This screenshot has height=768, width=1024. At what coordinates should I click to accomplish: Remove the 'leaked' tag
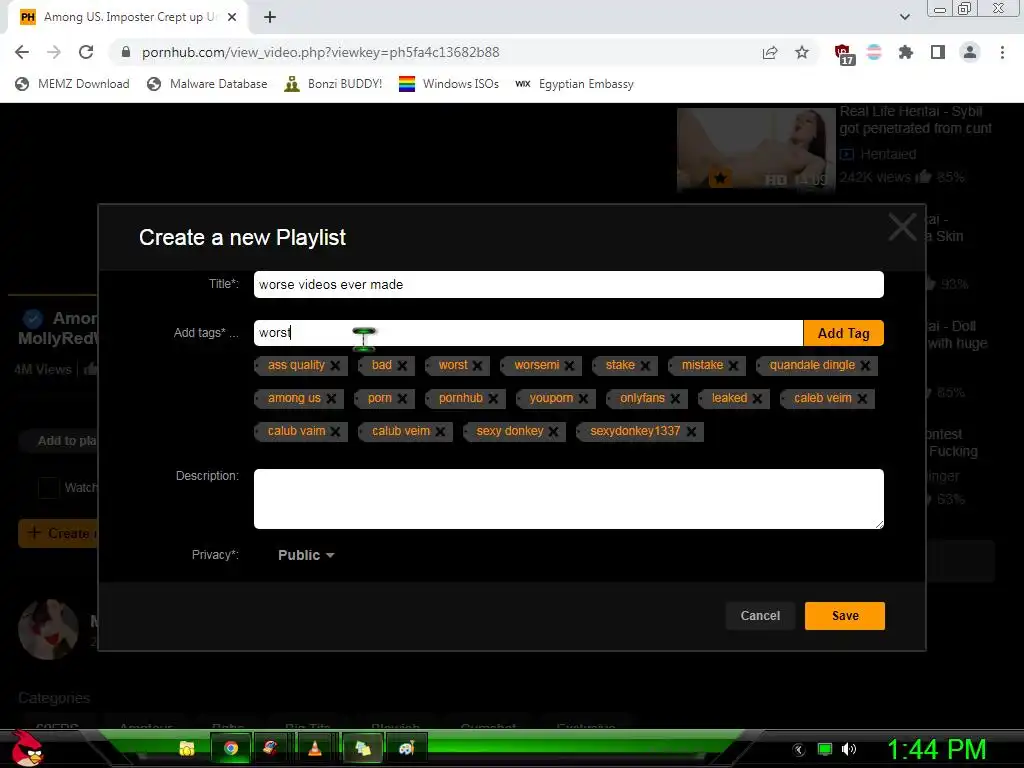coord(758,398)
